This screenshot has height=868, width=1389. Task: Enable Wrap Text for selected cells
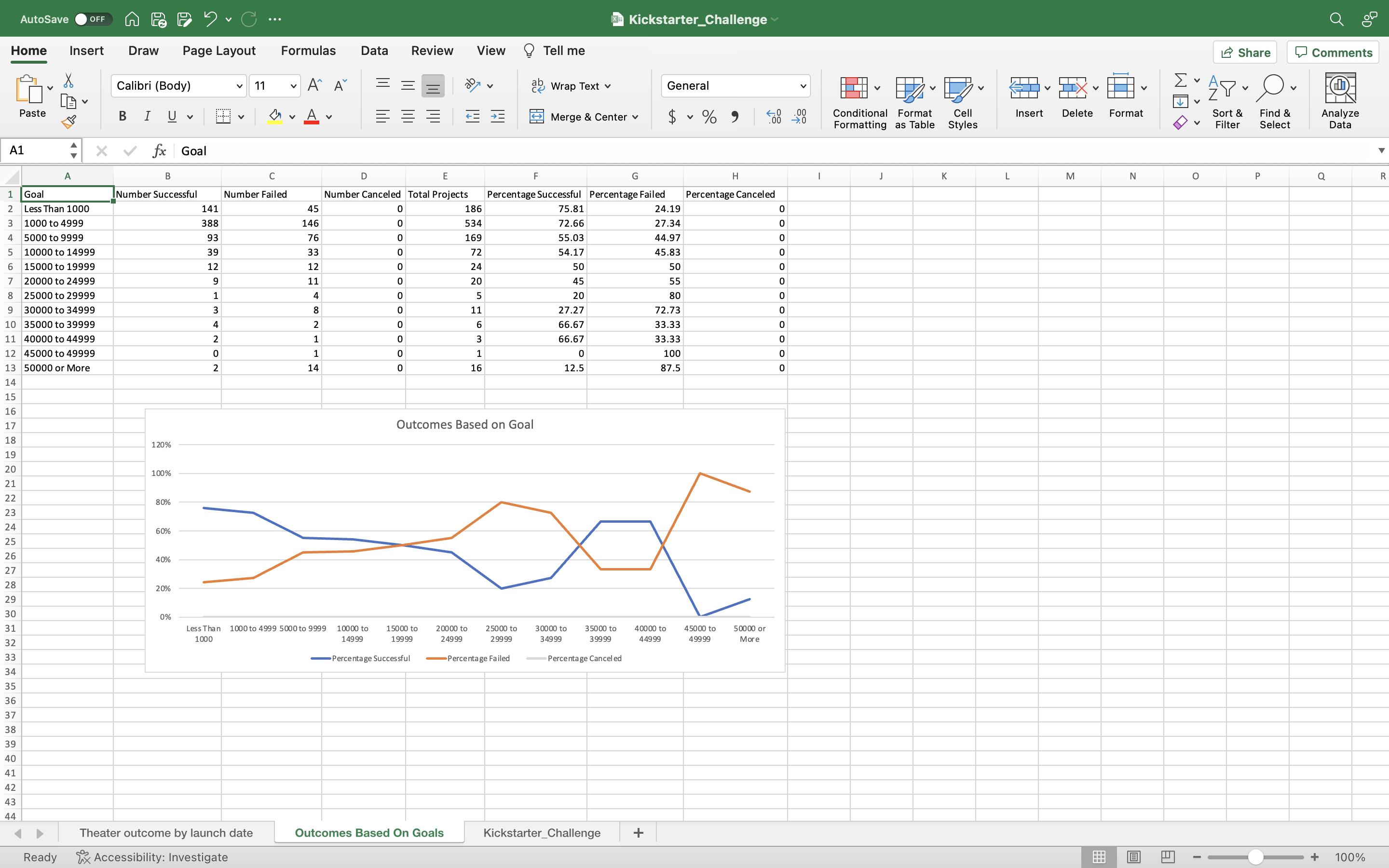571,85
